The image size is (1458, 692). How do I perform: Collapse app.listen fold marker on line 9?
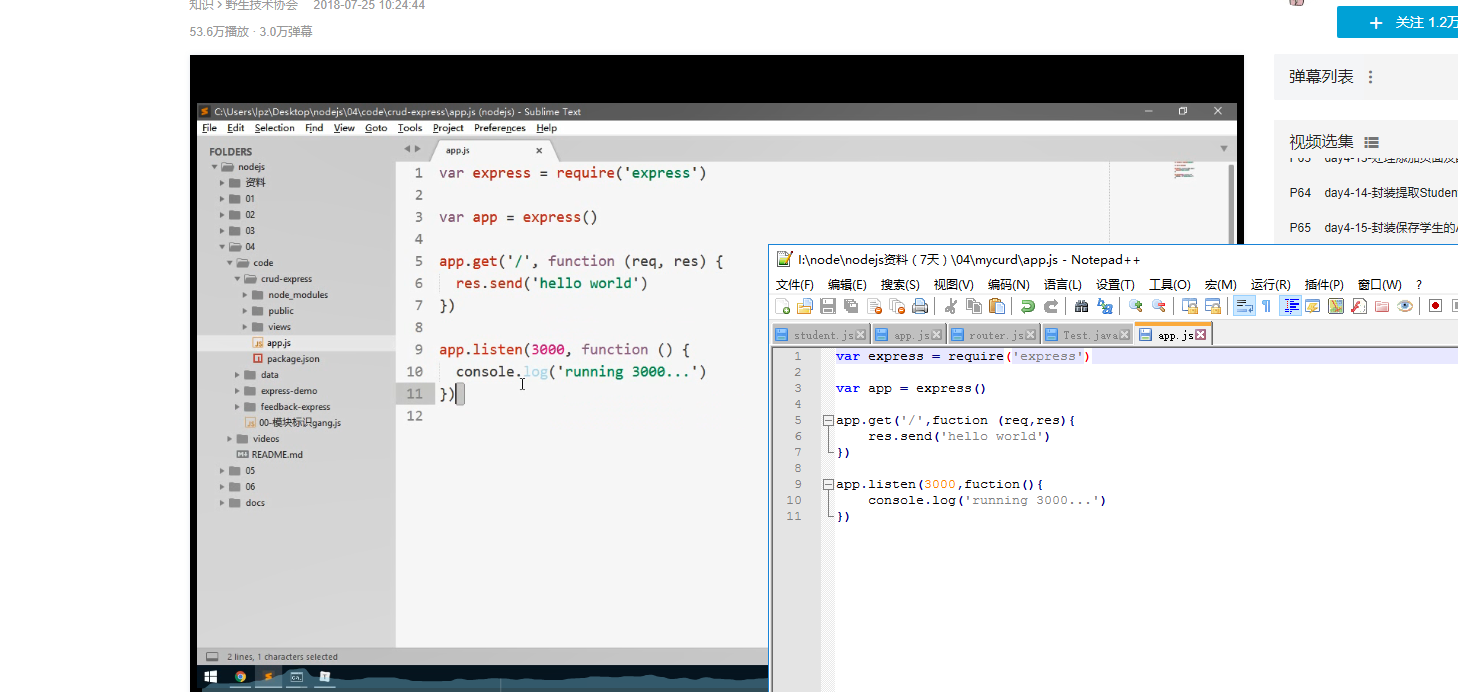(827, 484)
